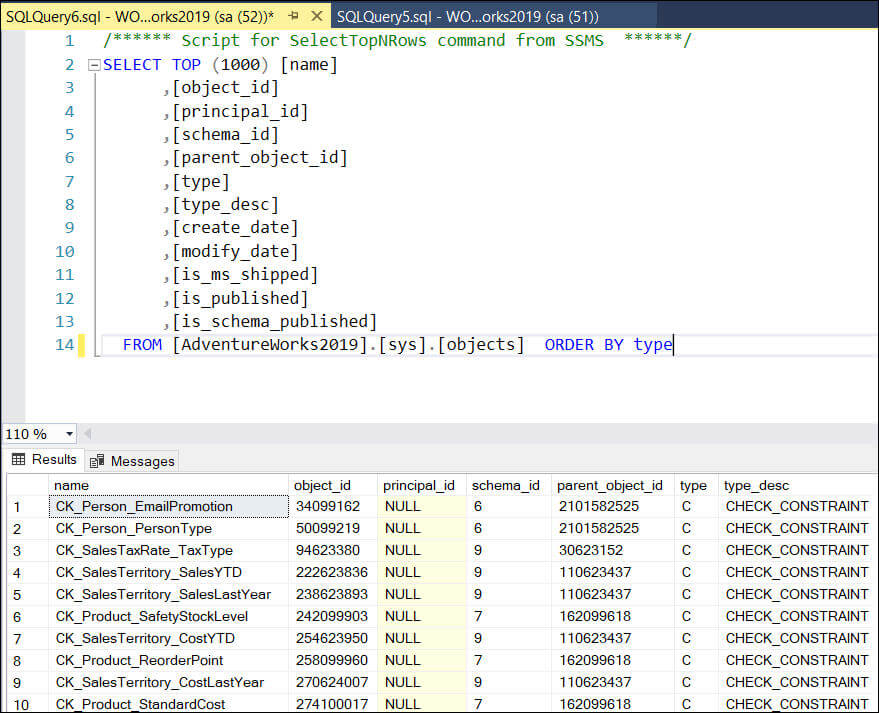Click the [modify_date] line in the editor

(236, 252)
